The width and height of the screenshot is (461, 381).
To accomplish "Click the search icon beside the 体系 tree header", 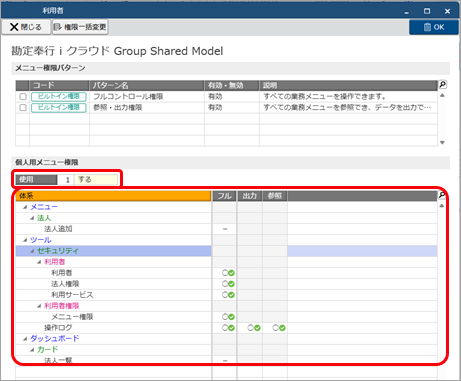I will 442,195.
